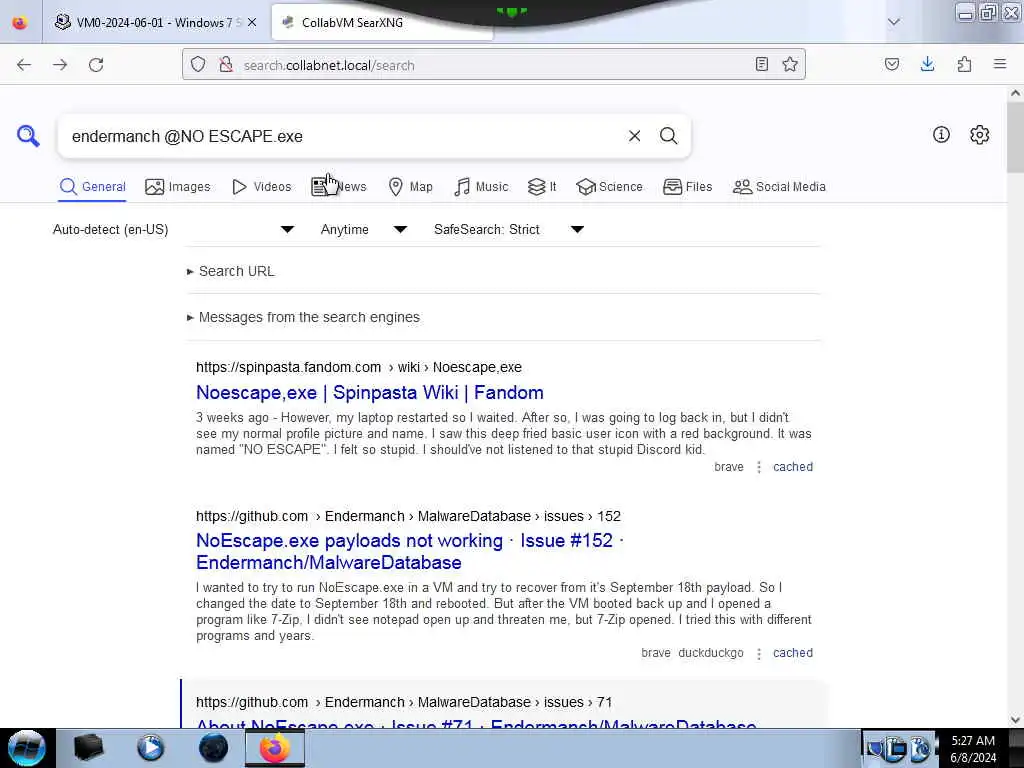The width and height of the screenshot is (1024, 768).
Task: Click spinpasta.fandom.com result URL
Action: click(359, 367)
